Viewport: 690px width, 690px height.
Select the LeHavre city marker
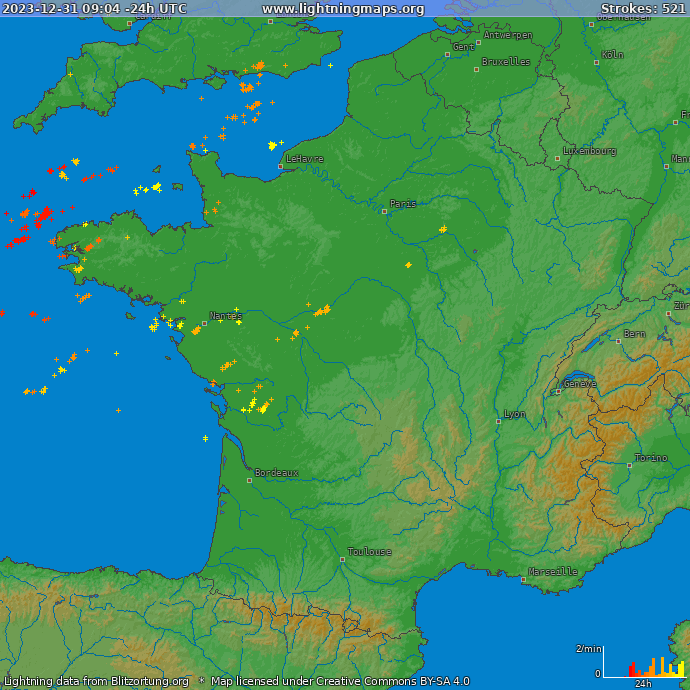(x=281, y=166)
